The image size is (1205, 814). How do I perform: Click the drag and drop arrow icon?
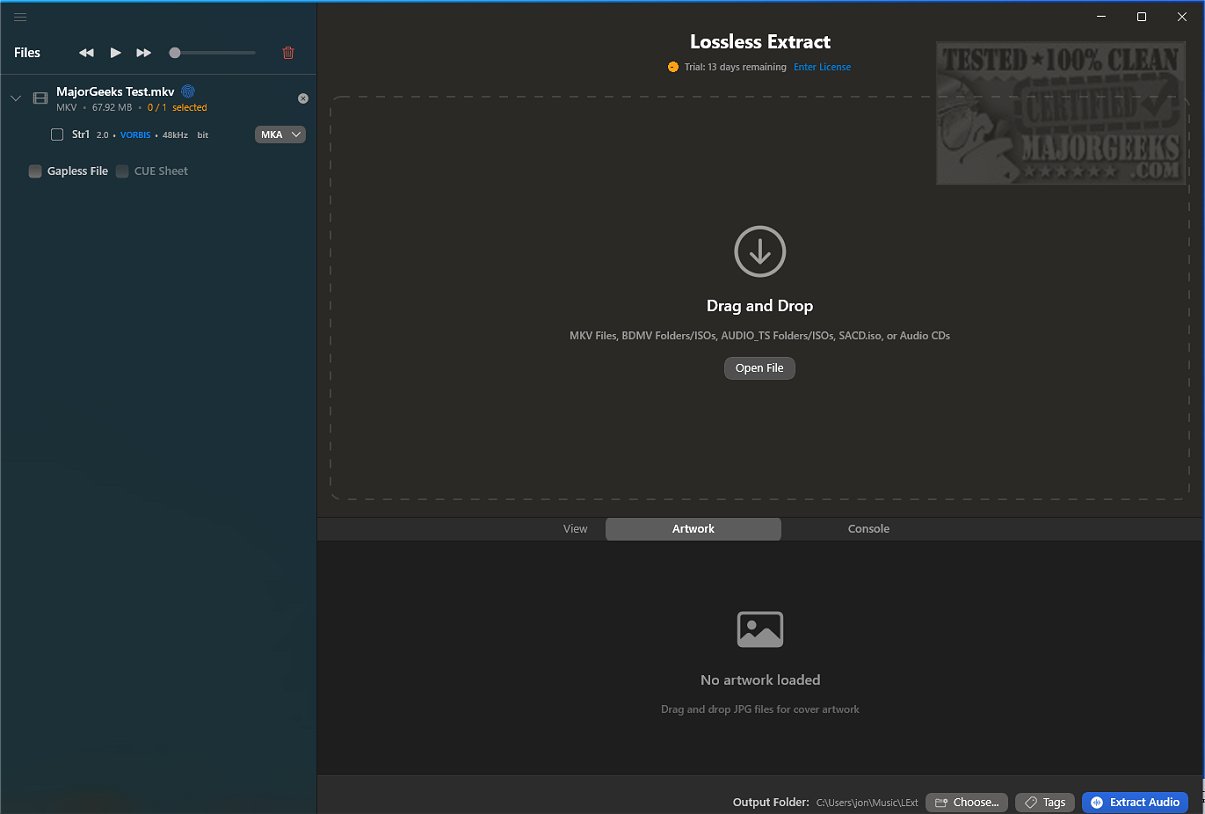(760, 251)
